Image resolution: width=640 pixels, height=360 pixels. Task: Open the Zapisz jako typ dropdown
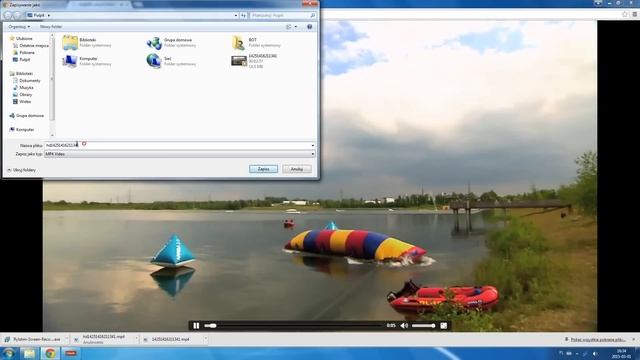(x=180, y=154)
